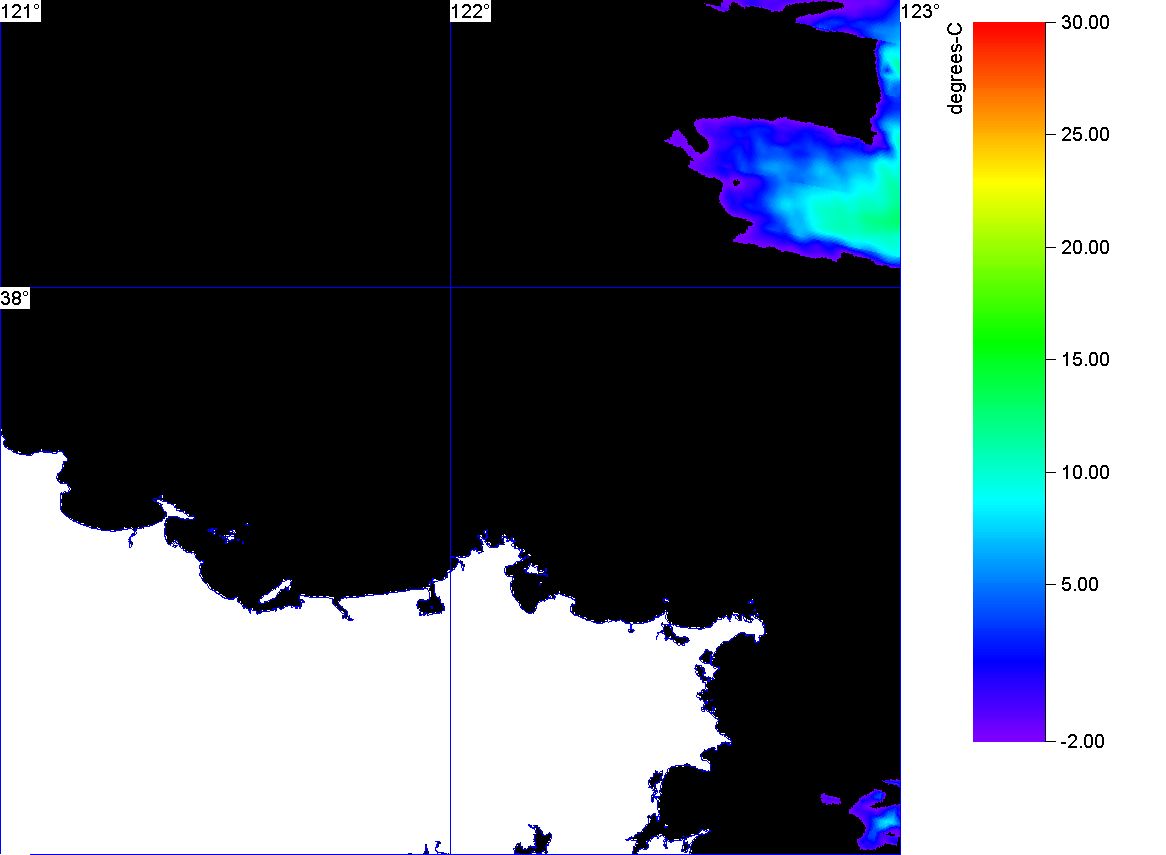This screenshot has height=855, width=1166.
Task: Click the degrees-C axis label
Action: click(956, 68)
